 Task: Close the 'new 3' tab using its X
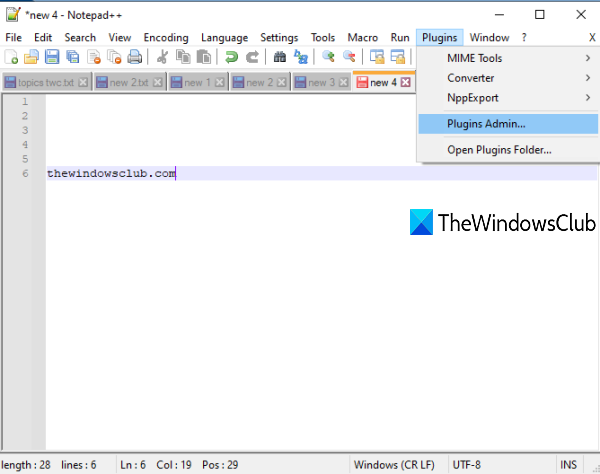[x=343, y=82]
